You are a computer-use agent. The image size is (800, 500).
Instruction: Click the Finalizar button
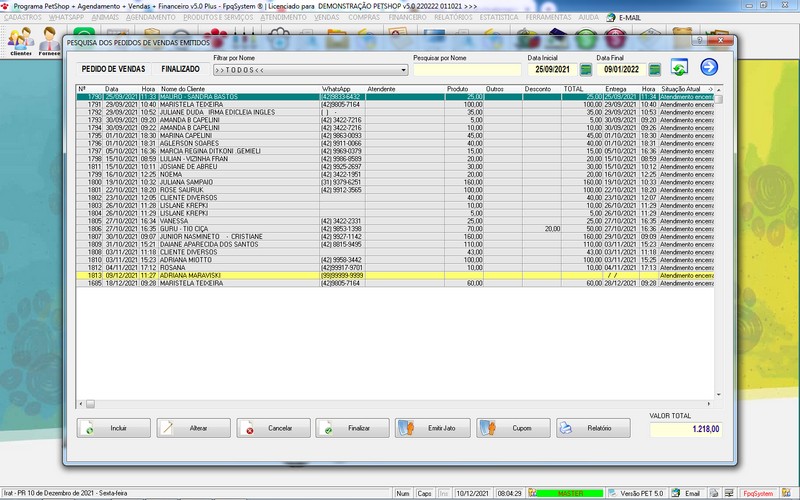click(x=352, y=428)
